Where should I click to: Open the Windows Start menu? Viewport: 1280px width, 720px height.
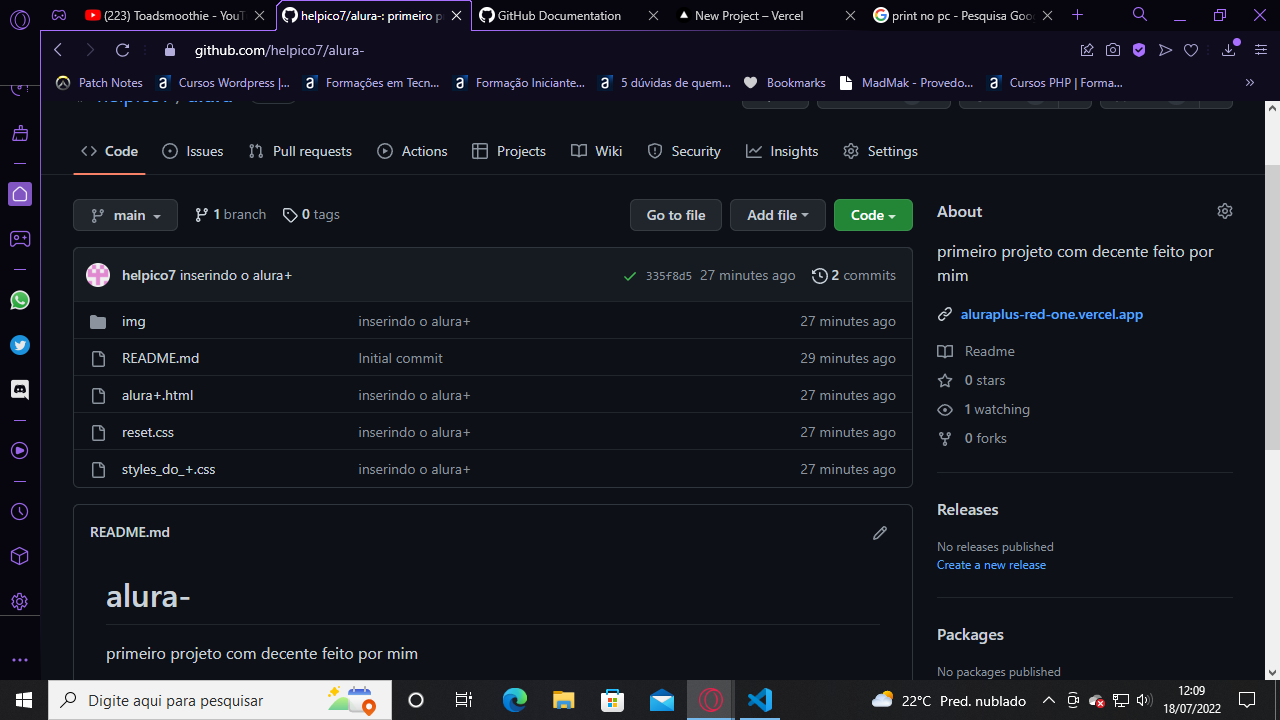24,700
